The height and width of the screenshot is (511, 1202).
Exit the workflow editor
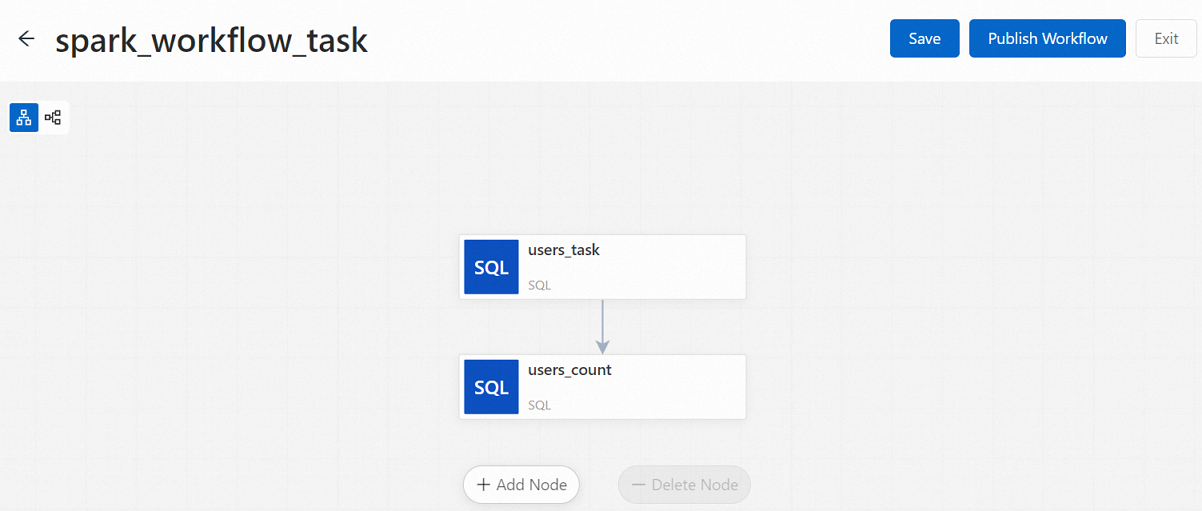[x=1166, y=39]
